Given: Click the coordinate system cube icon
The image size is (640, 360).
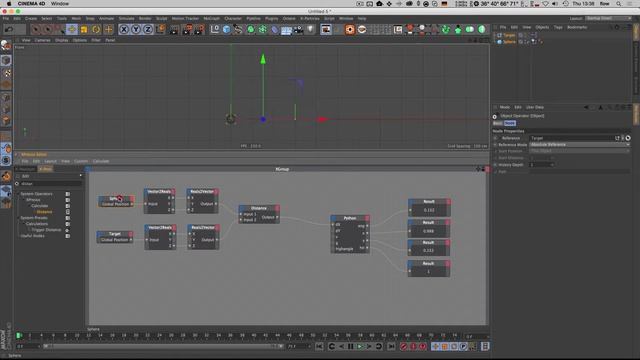Looking at the screenshot, I should point(161,29).
